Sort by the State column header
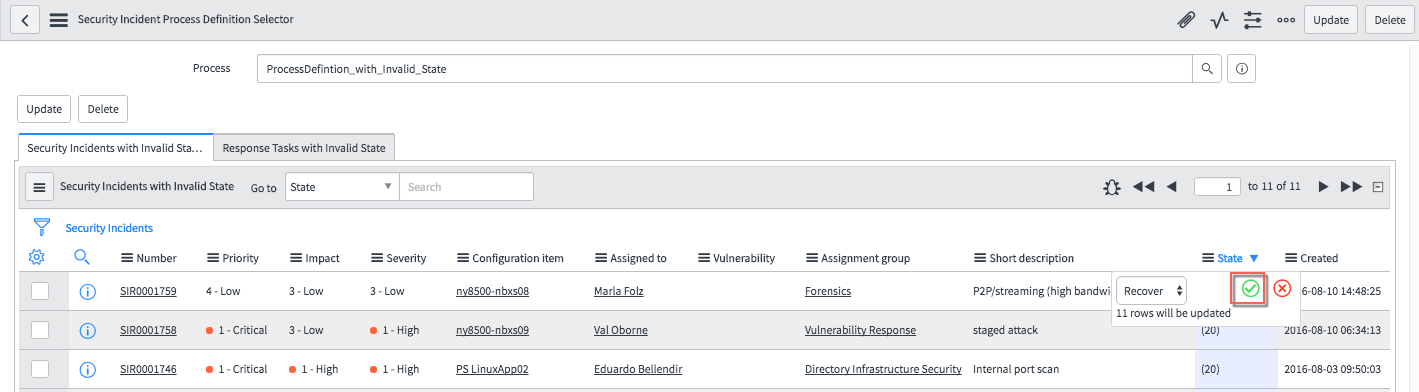Screen dimensions: 1419x392 click(x=1230, y=258)
